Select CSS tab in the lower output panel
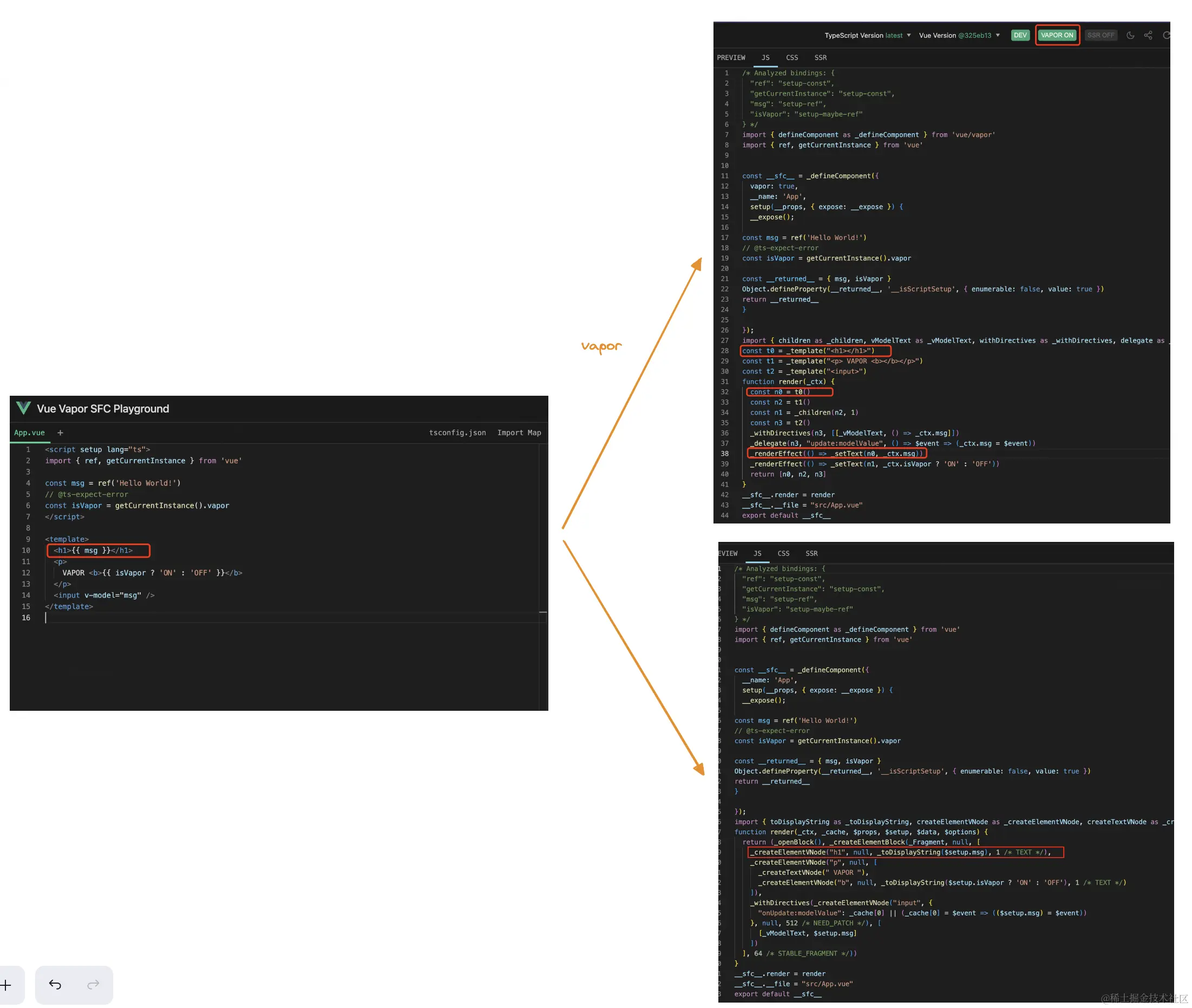 point(783,553)
